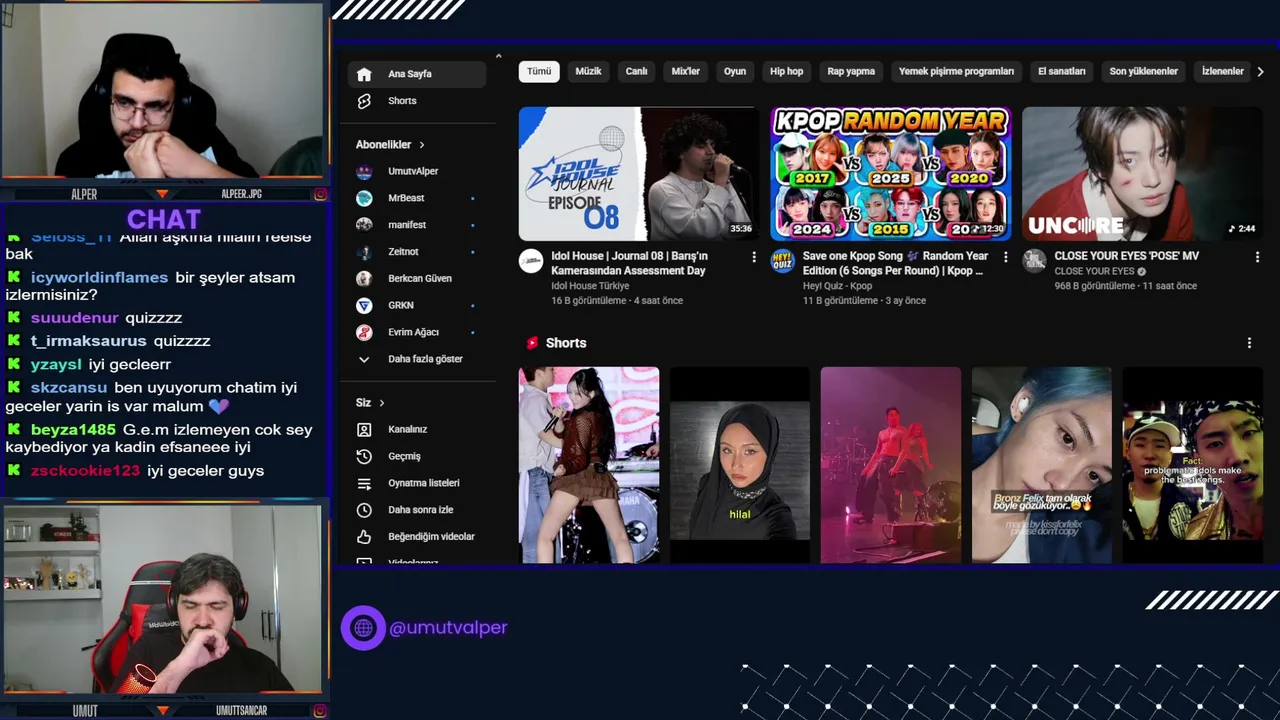
Task: Open the Idol House channel avatar
Action: pyautogui.click(x=531, y=261)
